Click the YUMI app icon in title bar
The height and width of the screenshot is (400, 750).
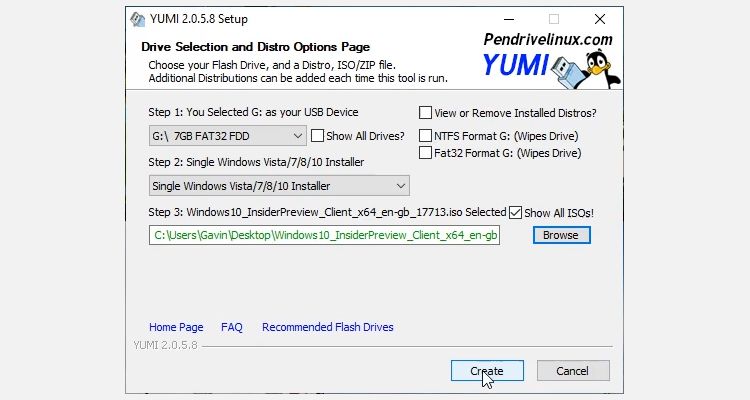point(138,19)
